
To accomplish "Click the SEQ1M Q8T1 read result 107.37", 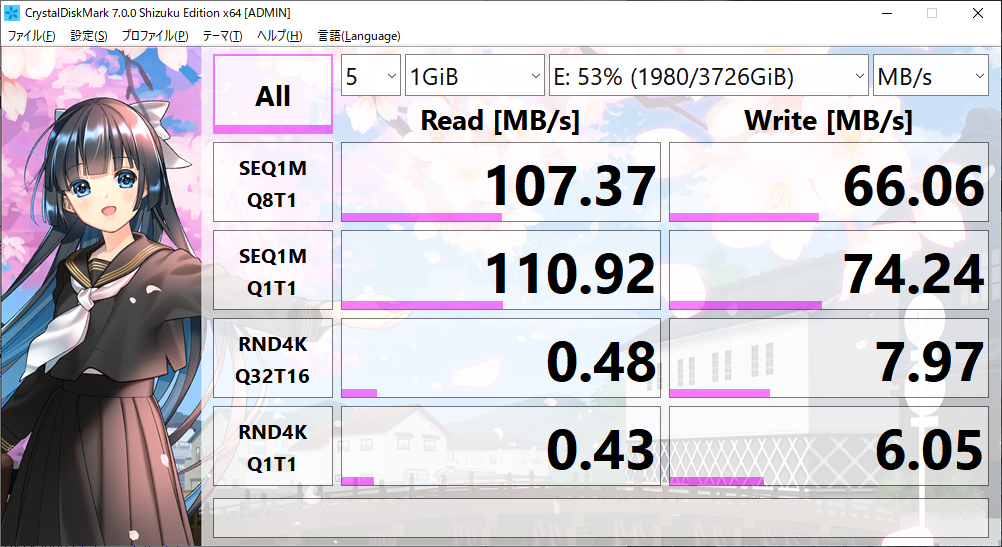I will (501, 182).
